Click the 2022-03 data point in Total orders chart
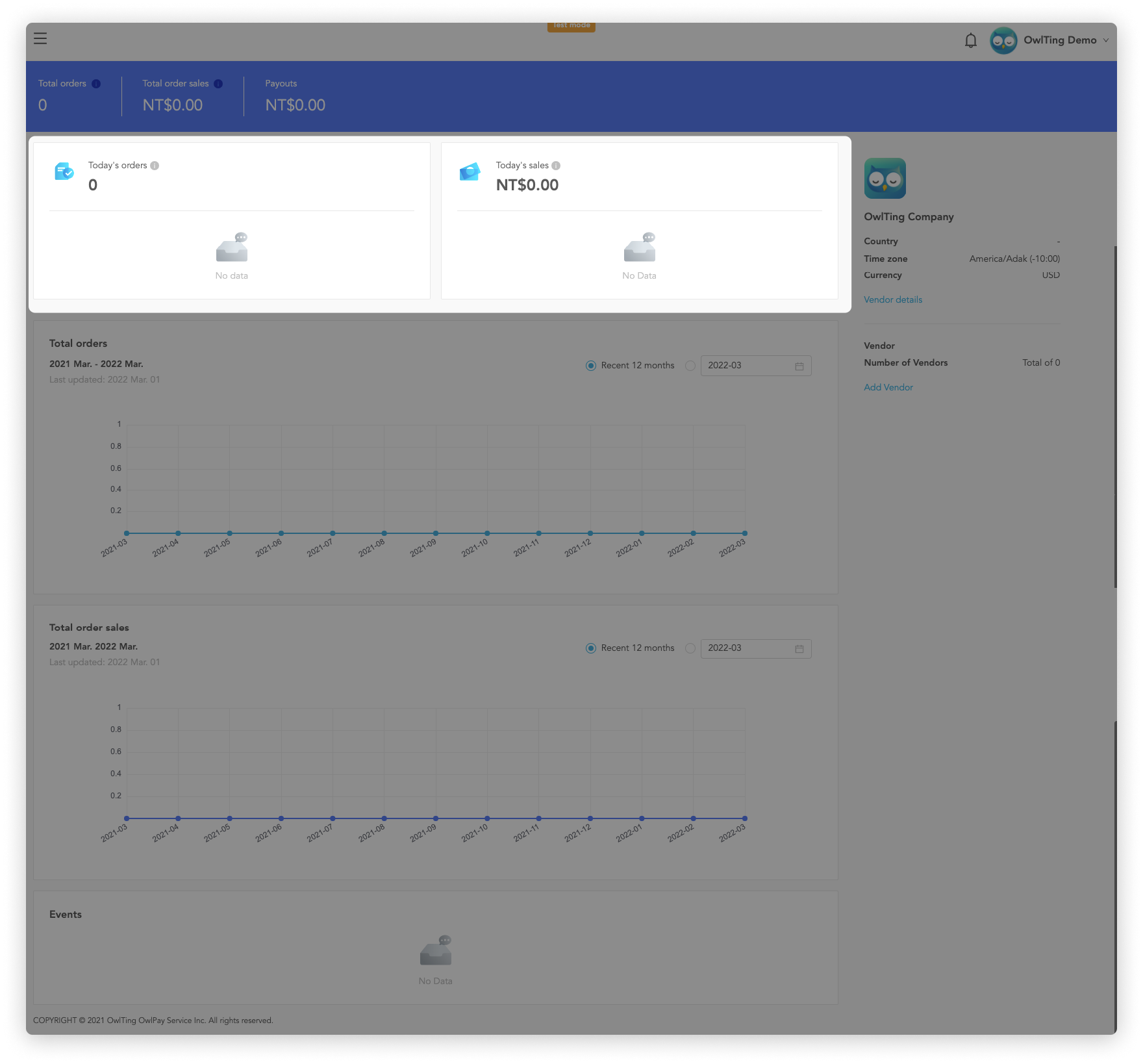The width and height of the screenshot is (1143, 1064). (745, 533)
